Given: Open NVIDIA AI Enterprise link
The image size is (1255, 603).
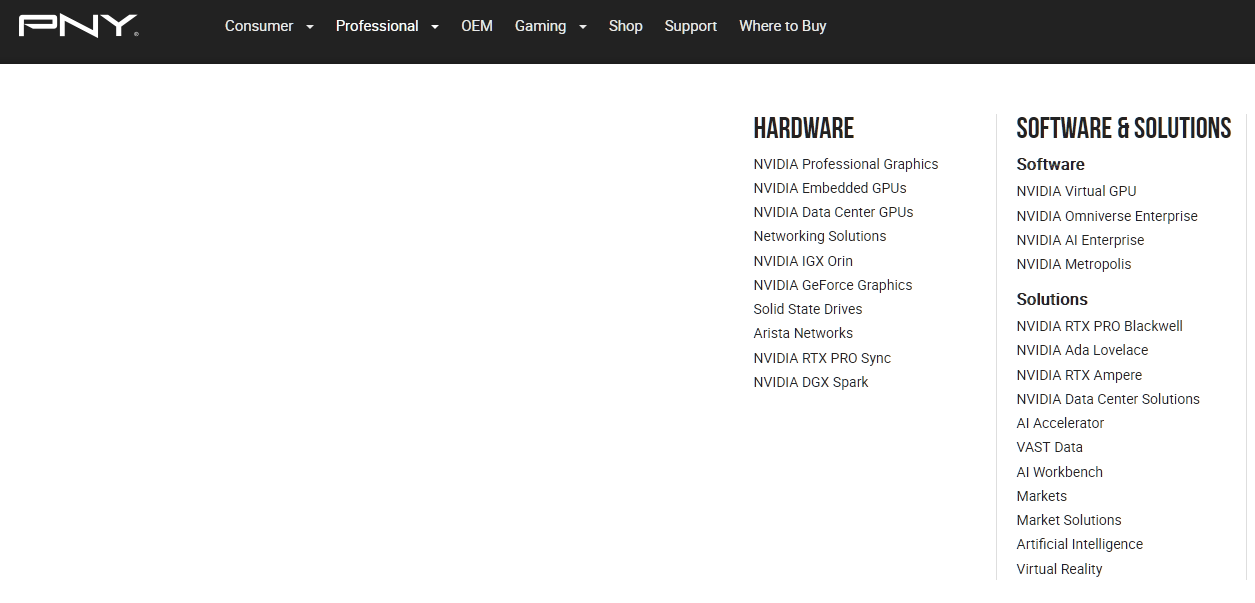Looking at the screenshot, I should pyautogui.click(x=1080, y=240).
